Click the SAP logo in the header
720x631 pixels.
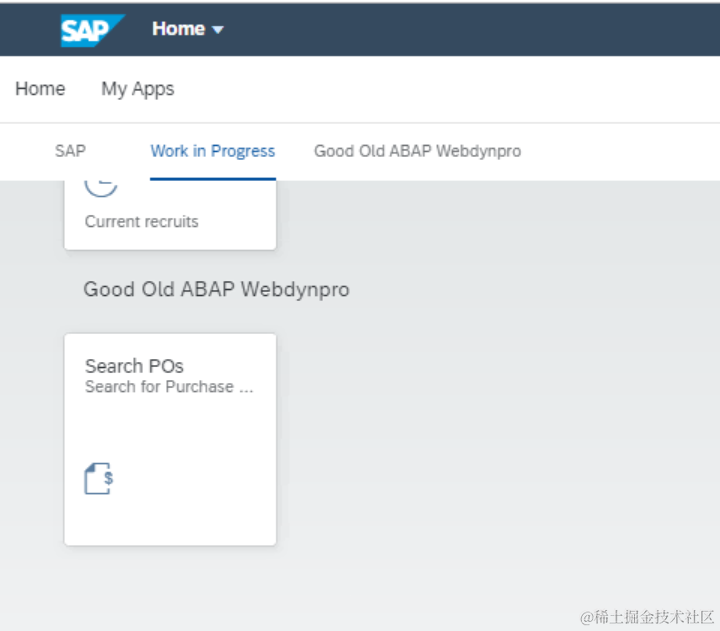tap(92, 30)
